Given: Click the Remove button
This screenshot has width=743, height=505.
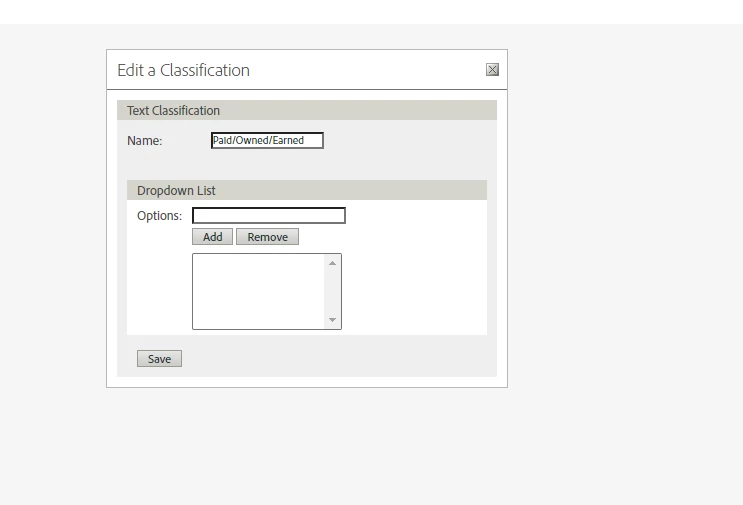Looking at the screenshot, I should (267, 237).
